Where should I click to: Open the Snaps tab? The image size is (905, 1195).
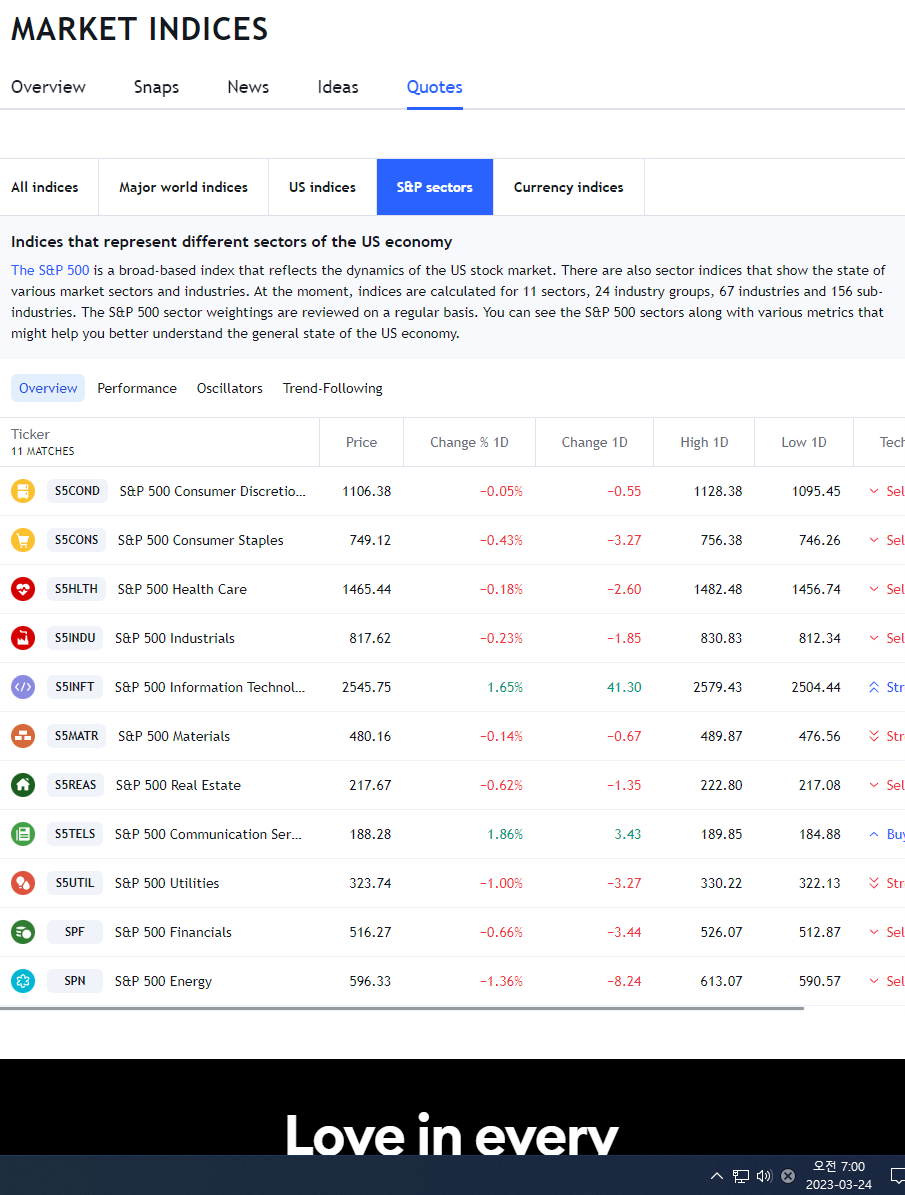[156, 87]
